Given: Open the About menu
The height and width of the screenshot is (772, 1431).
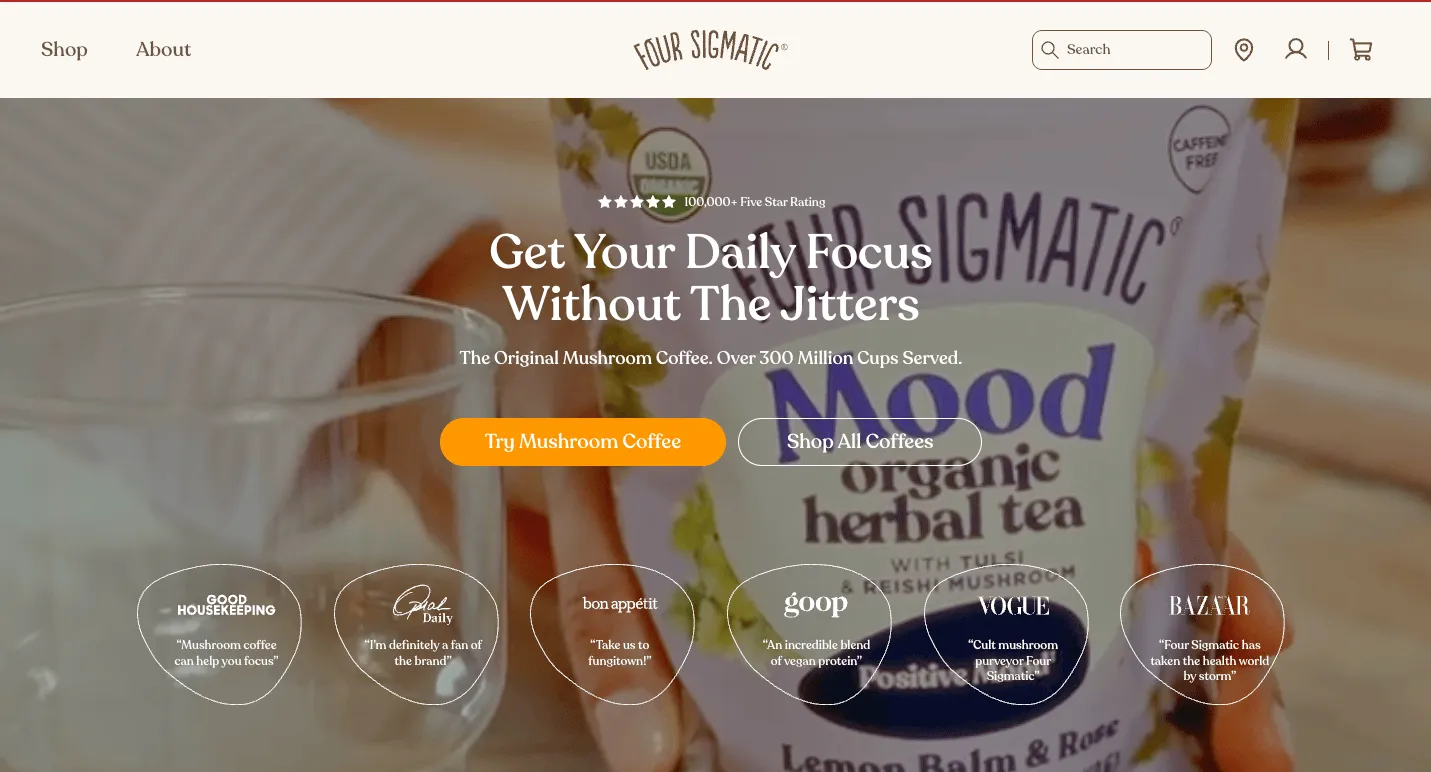Looking at the screenshot, I should coord(163,50).
